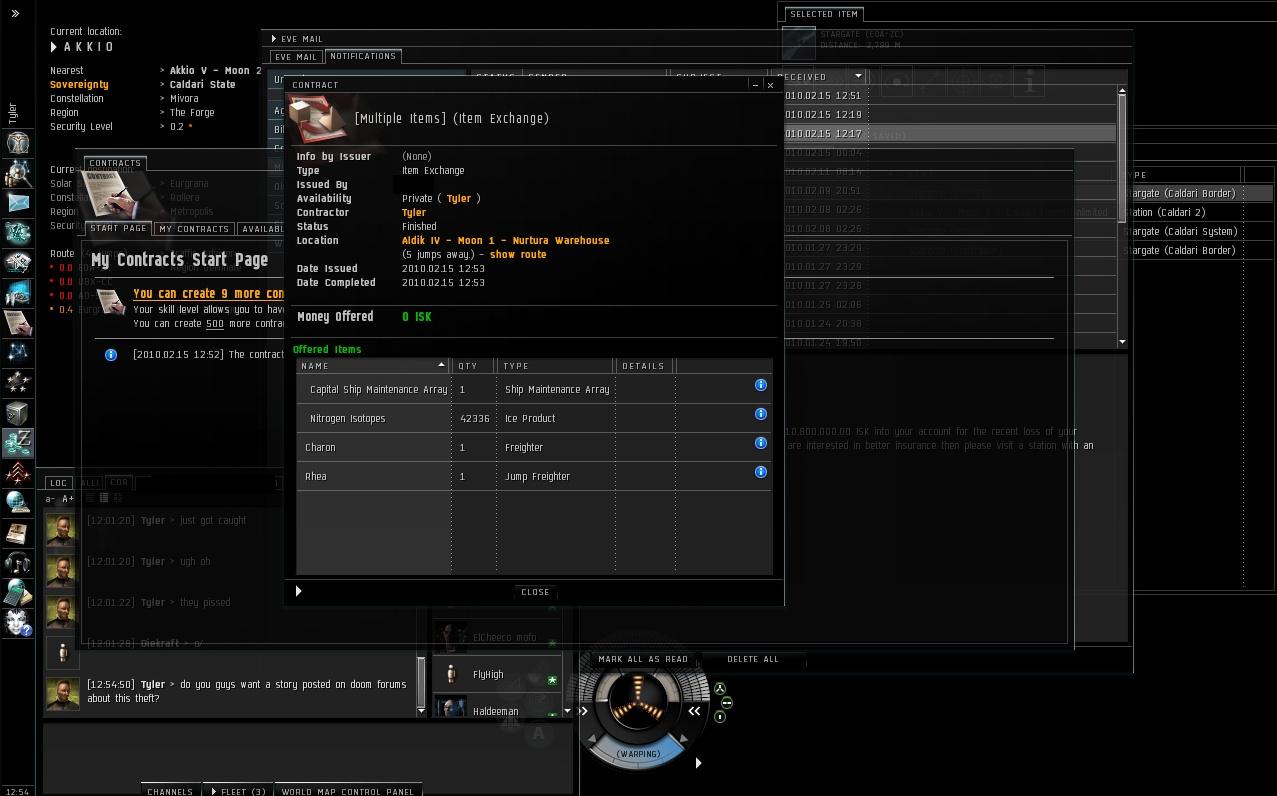Click the show route link
Viewport: 1277px width, 796px height.
(x=518, y=255)
